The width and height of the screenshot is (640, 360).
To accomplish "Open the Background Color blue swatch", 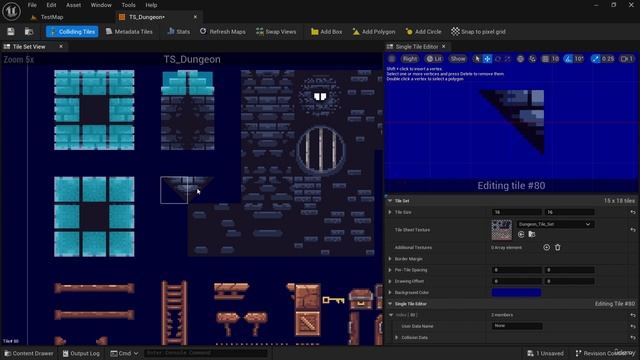I will coord(516,293).
